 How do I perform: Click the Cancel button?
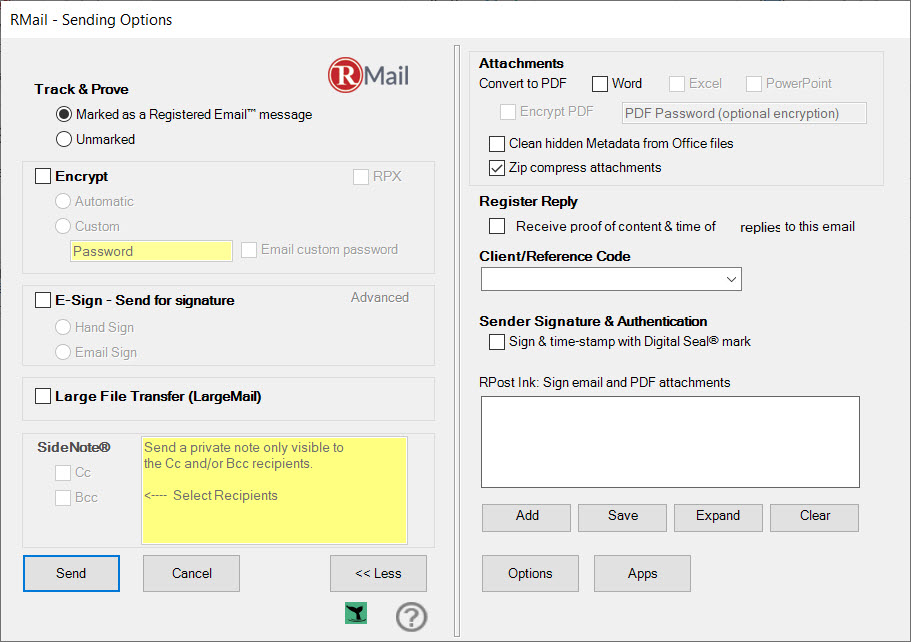pos(191,573)
